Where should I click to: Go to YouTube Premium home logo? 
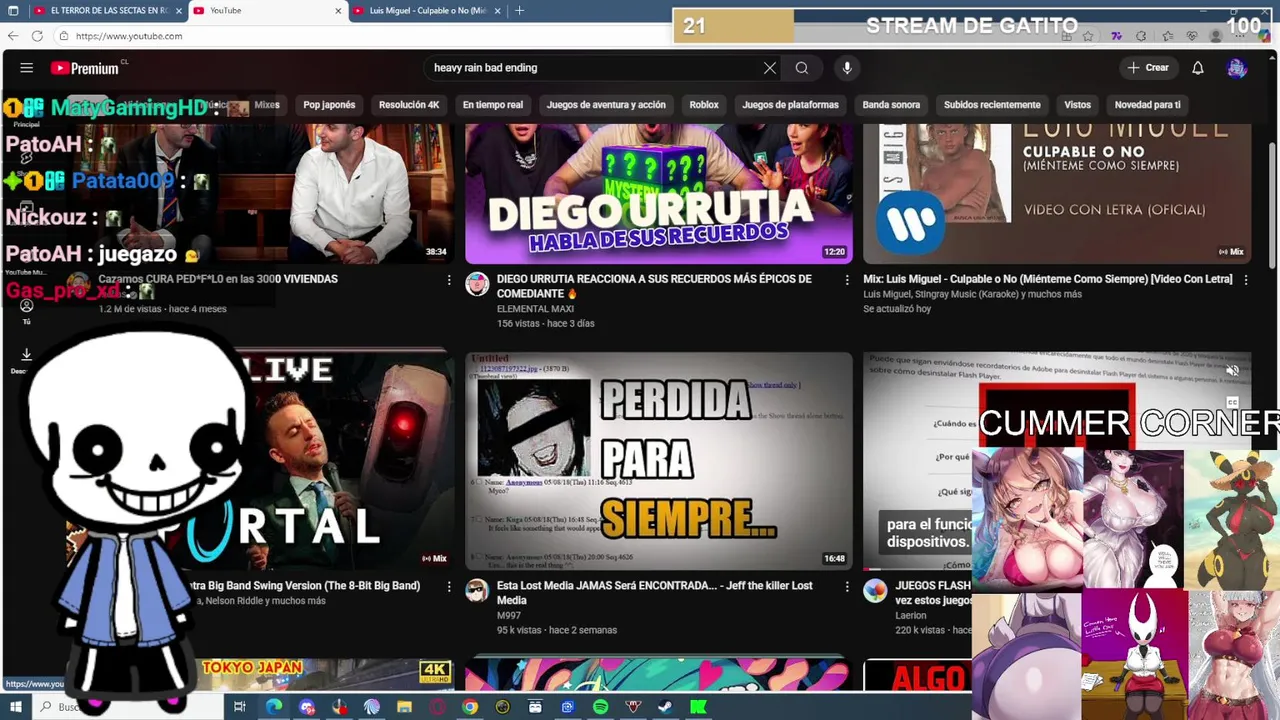click(87, 68)
